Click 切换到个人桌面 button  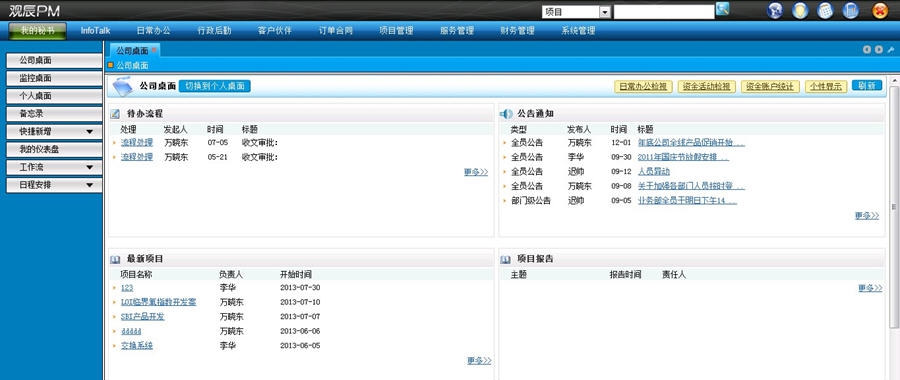(215, 86)
